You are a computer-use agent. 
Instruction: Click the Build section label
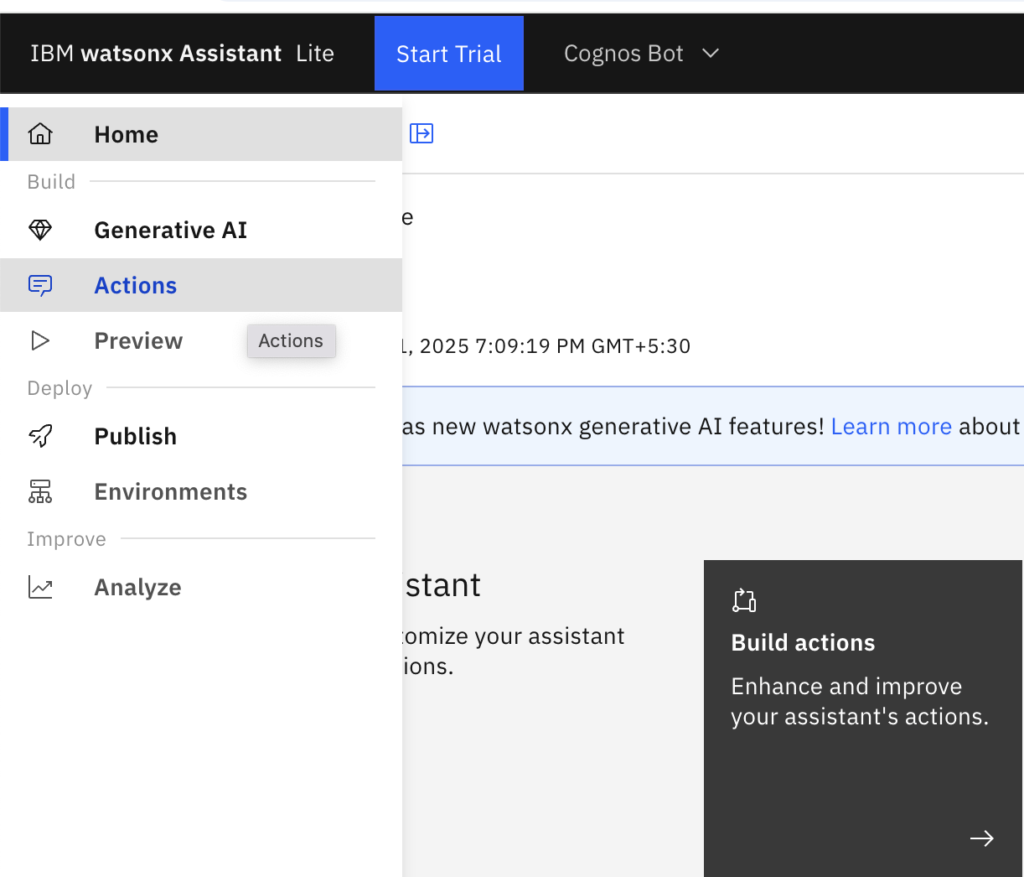tap(51, 182)
